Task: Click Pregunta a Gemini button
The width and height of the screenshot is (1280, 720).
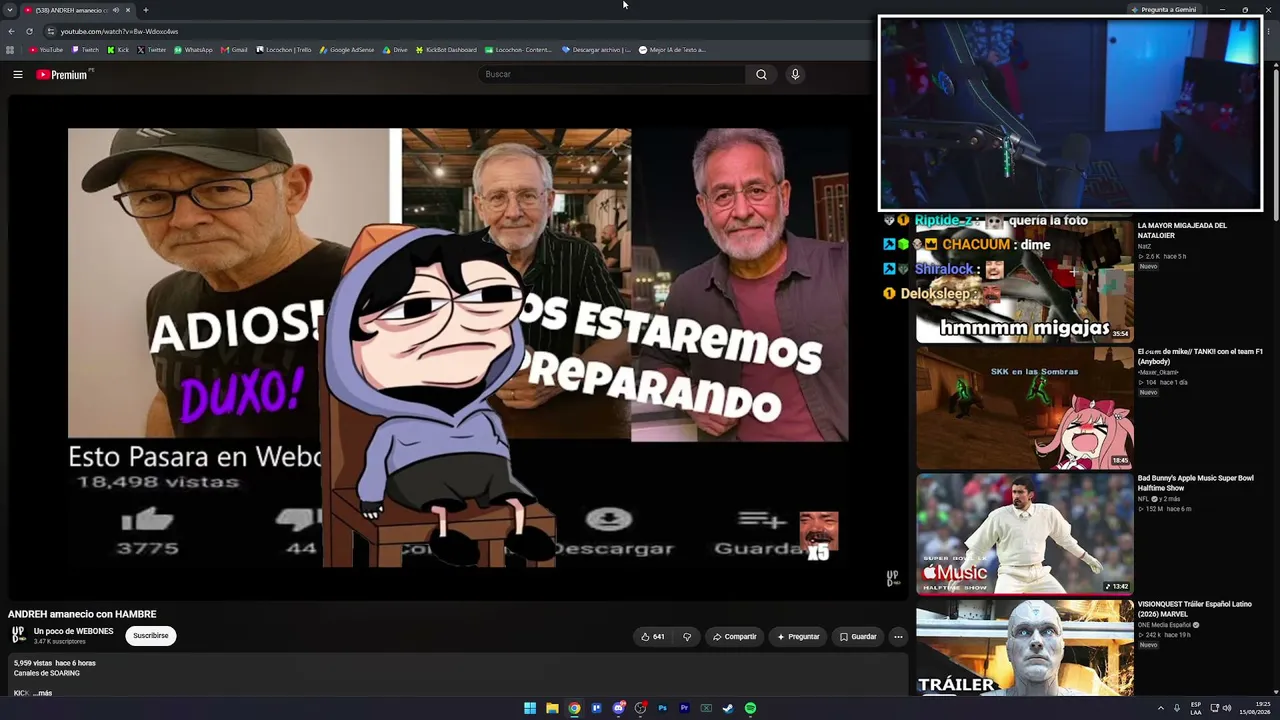Action: click(x=1163, y=10)
